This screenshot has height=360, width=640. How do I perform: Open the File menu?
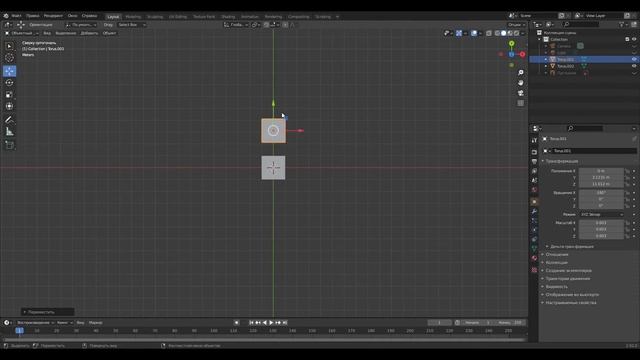tap(16, 16)
